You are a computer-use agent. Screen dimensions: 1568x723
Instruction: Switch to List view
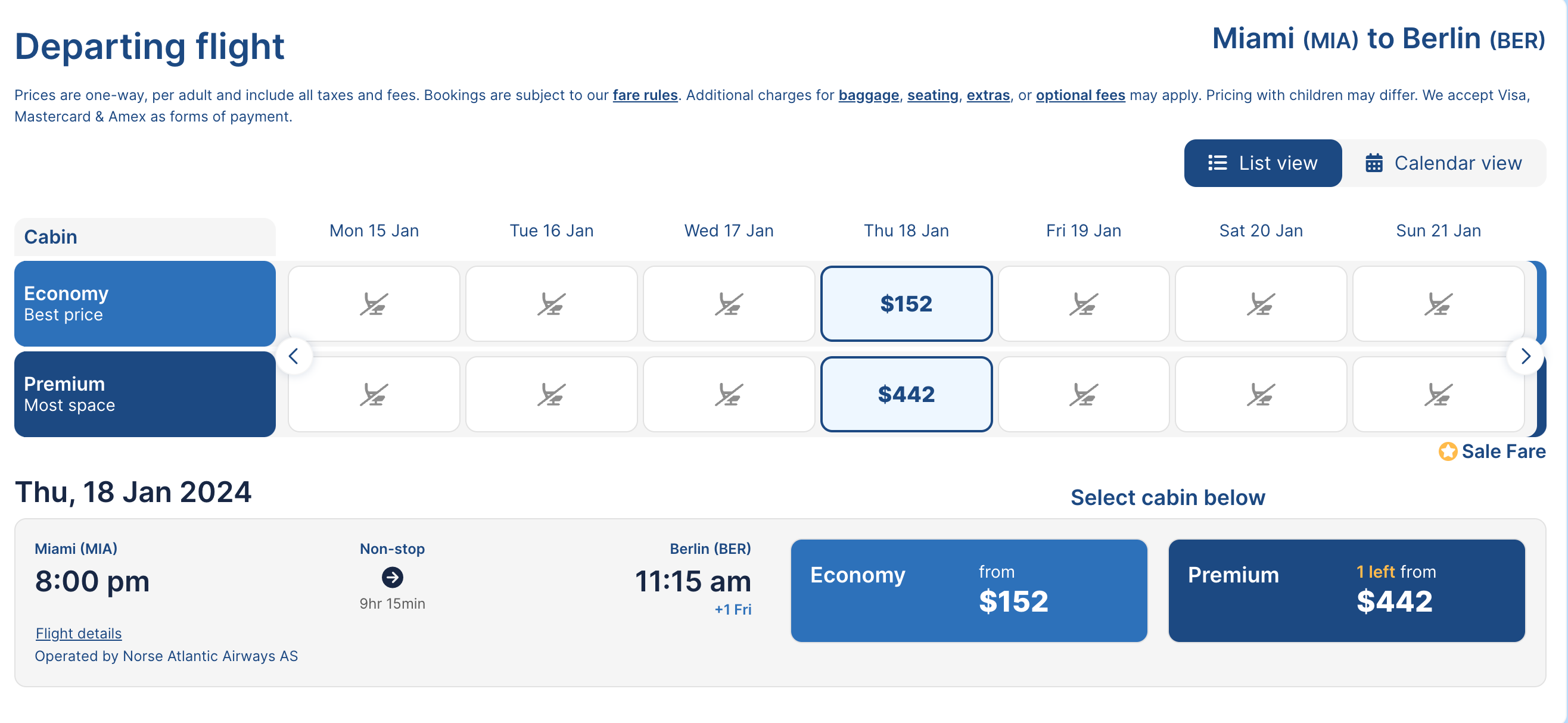pyautogui.click(x=1262, y=163)
